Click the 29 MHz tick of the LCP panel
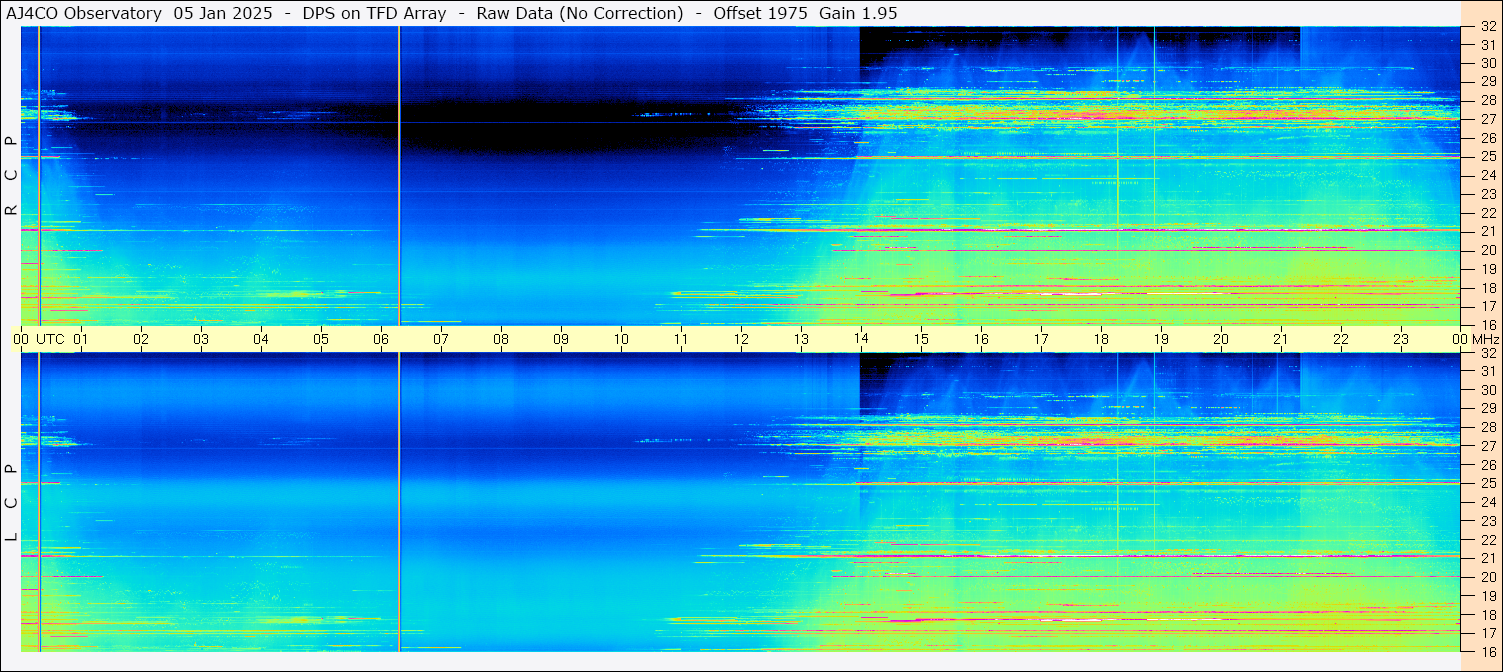This screenshot has height=672, width=1503. [1488, 409]
